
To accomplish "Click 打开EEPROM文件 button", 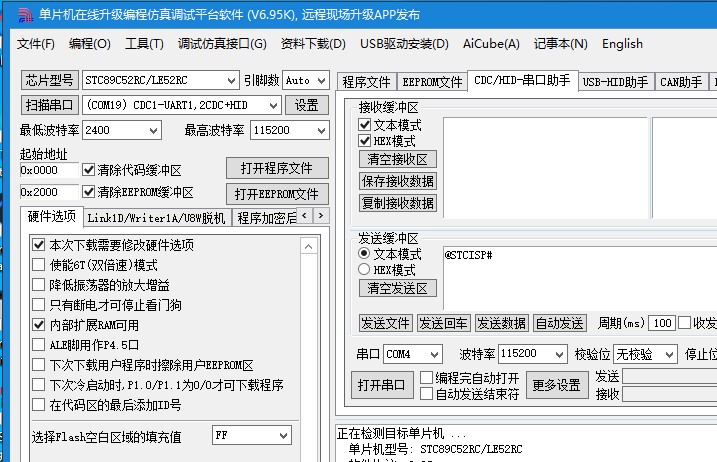I will [x=277, y=194].
